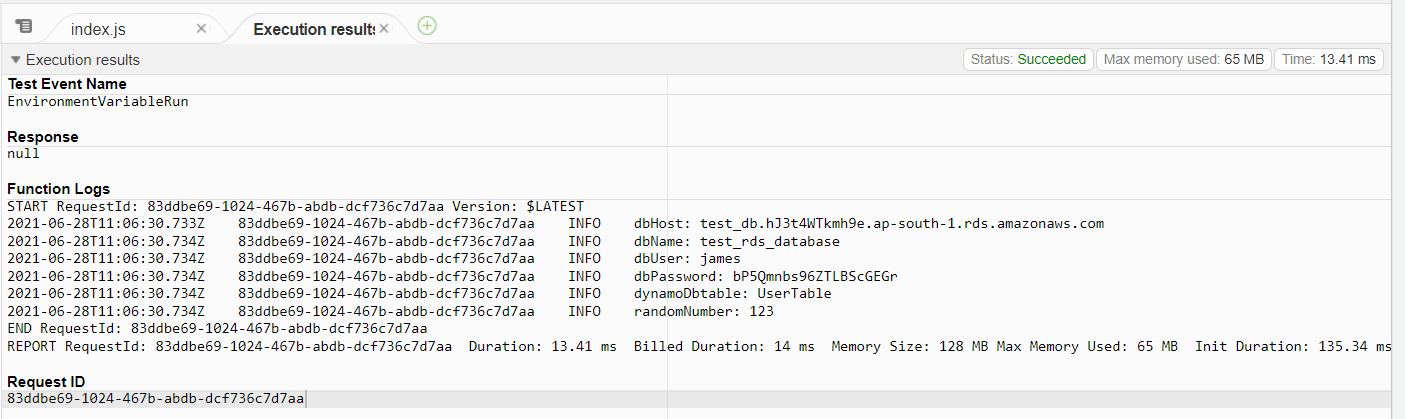The width and height of the screenshot is (1405, 419).
Task: Click the EnvironmentVariableRun test event name
Action: click(98, 101)
